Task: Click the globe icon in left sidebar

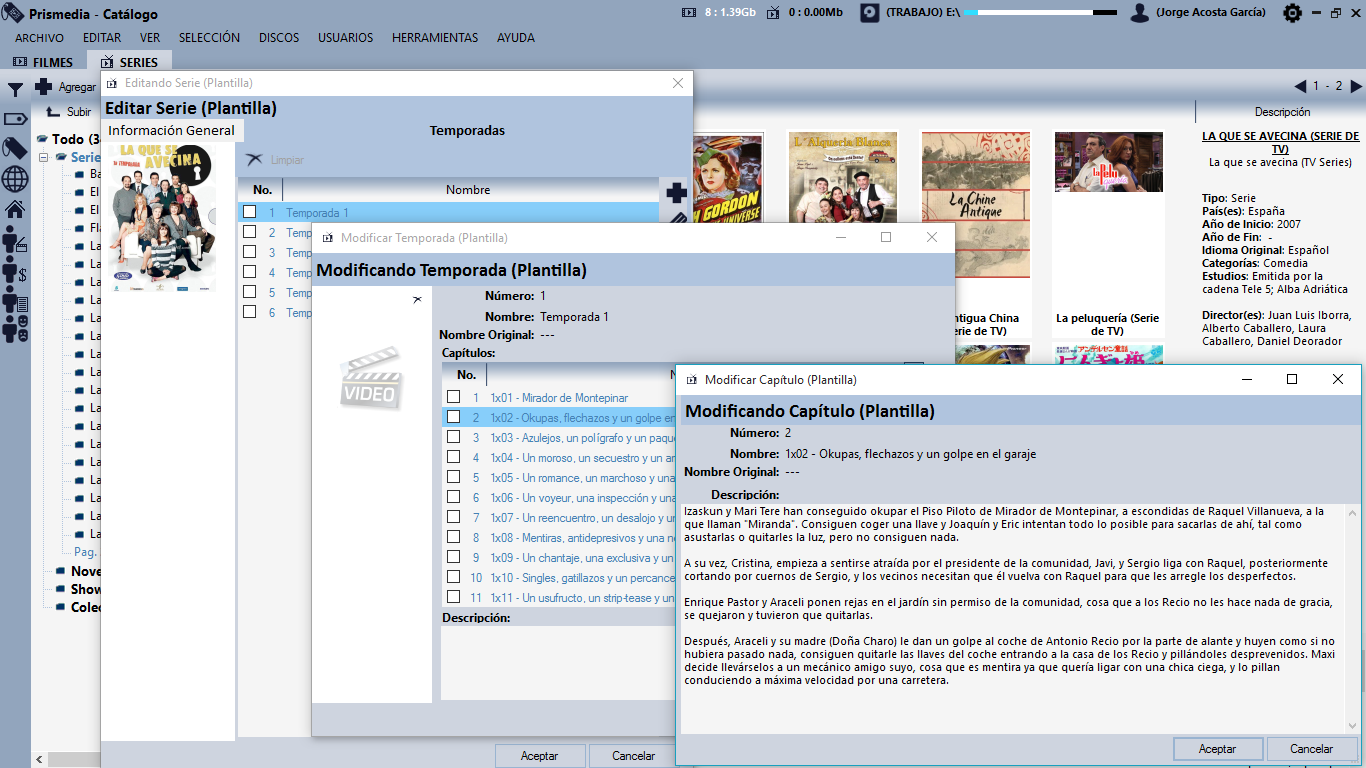Action: [15, 179]
